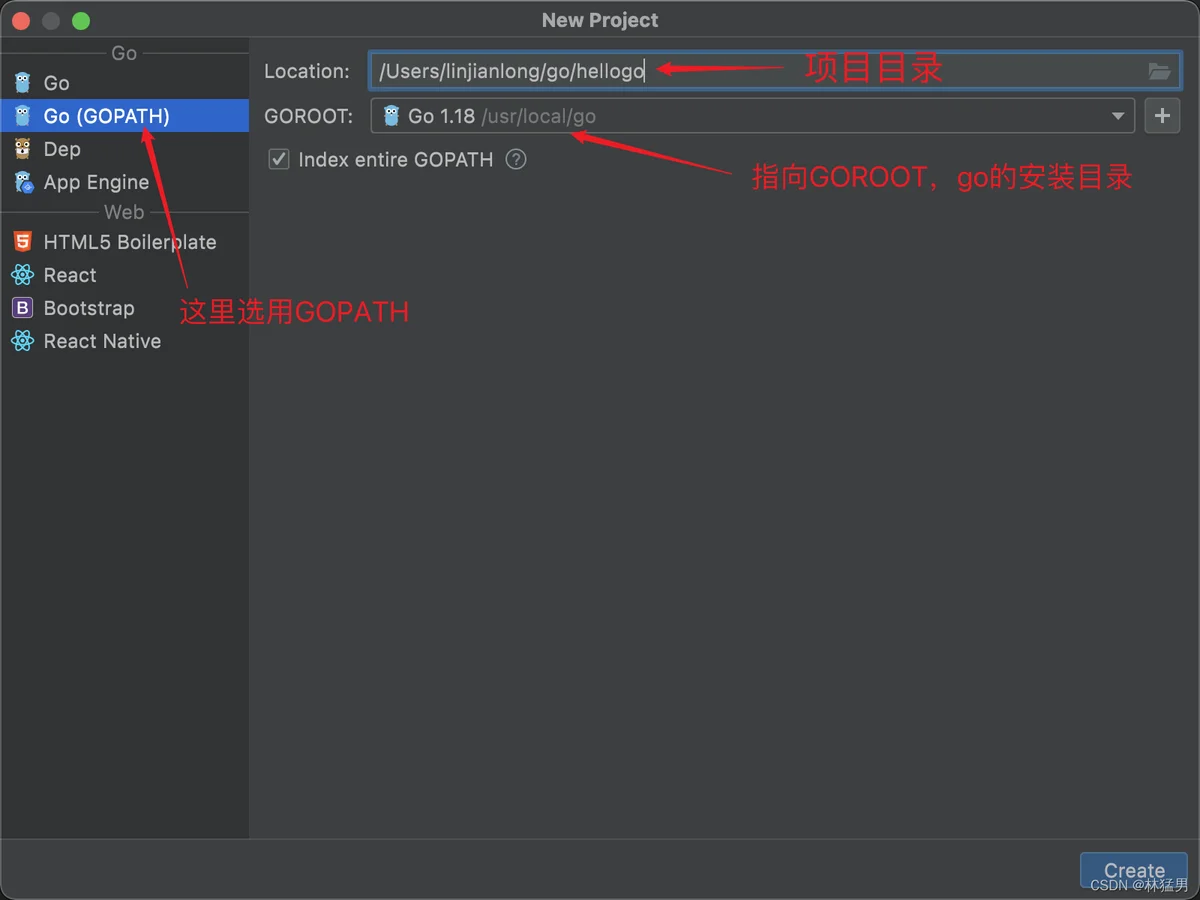Open help for Index entire GOPATH
The image size is (1200, 900).
516,159
